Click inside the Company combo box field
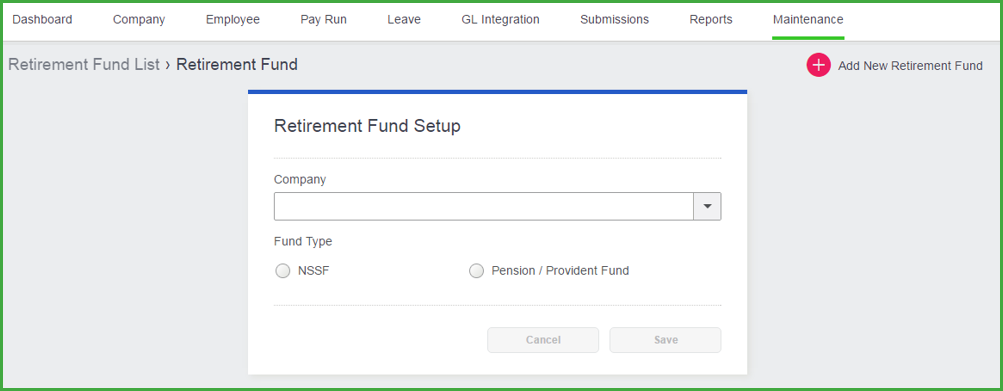The width and height of the screenshot is (1003, 391). [x=484, y=207]
